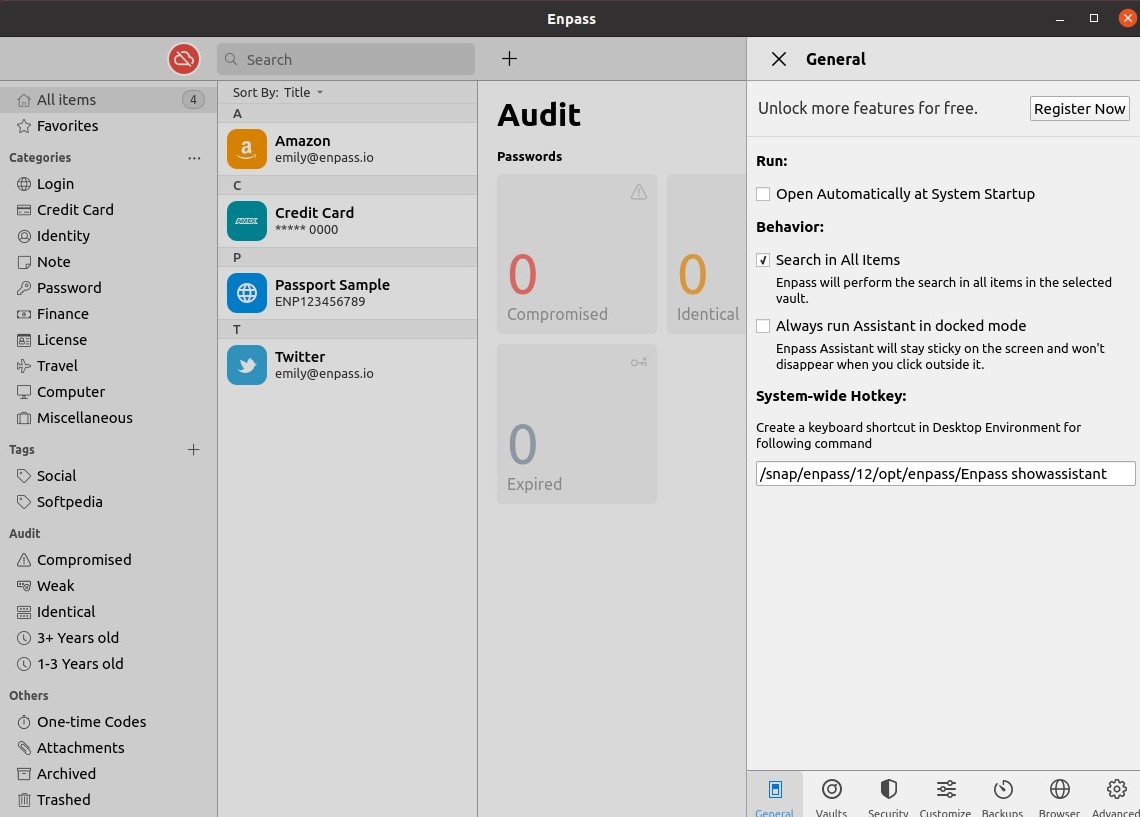Screen dimensions: 1140x817
Task: Enable Always run Assistant in docked mode
Action: tap(763, 326)
